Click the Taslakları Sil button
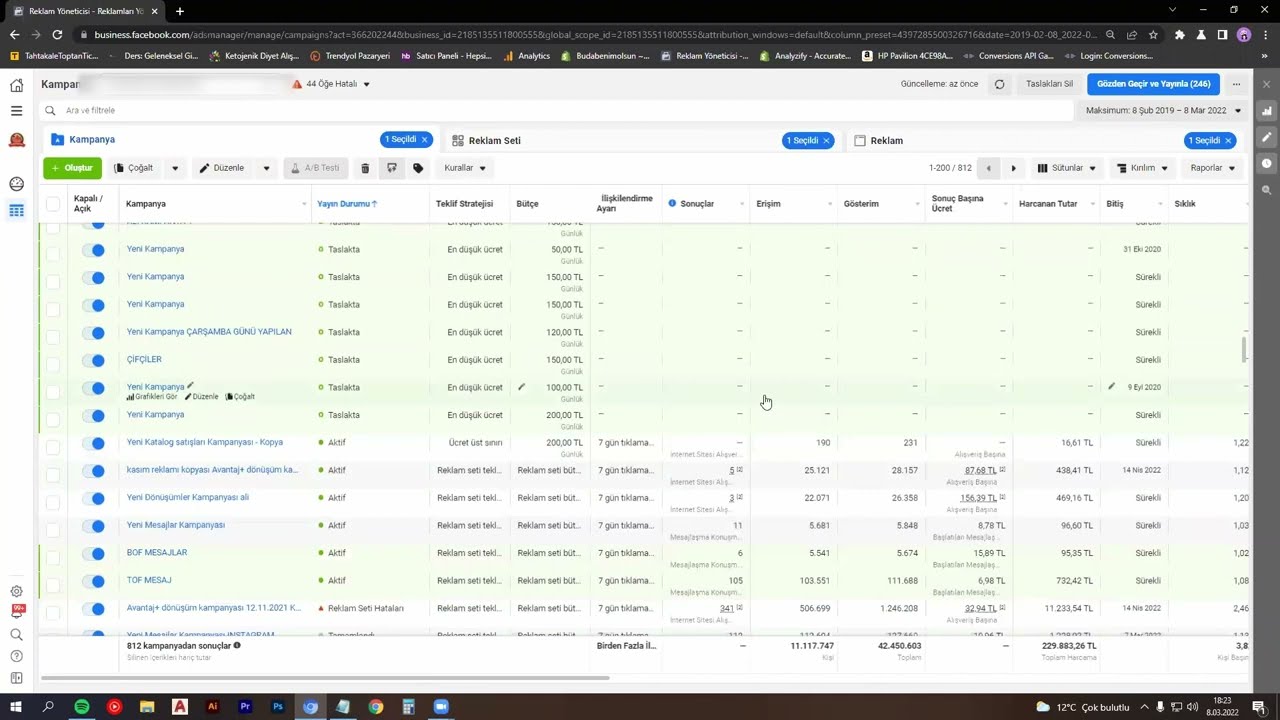The height and width of the screenshot is (720, 1280). tap(1049, 84)
